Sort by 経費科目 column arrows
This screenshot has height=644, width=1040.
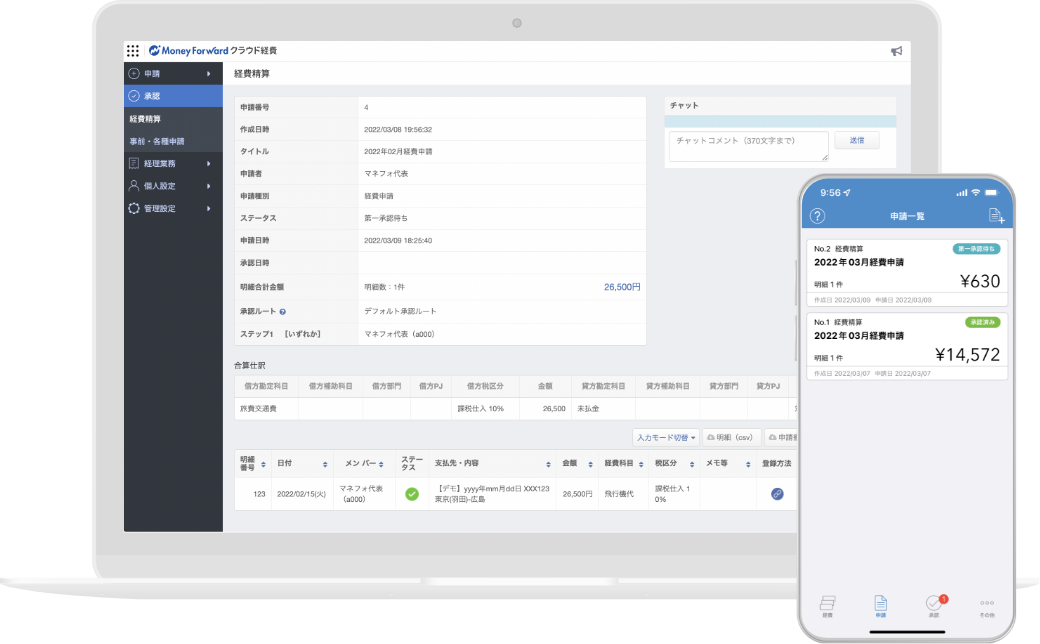tap(641, 464)
